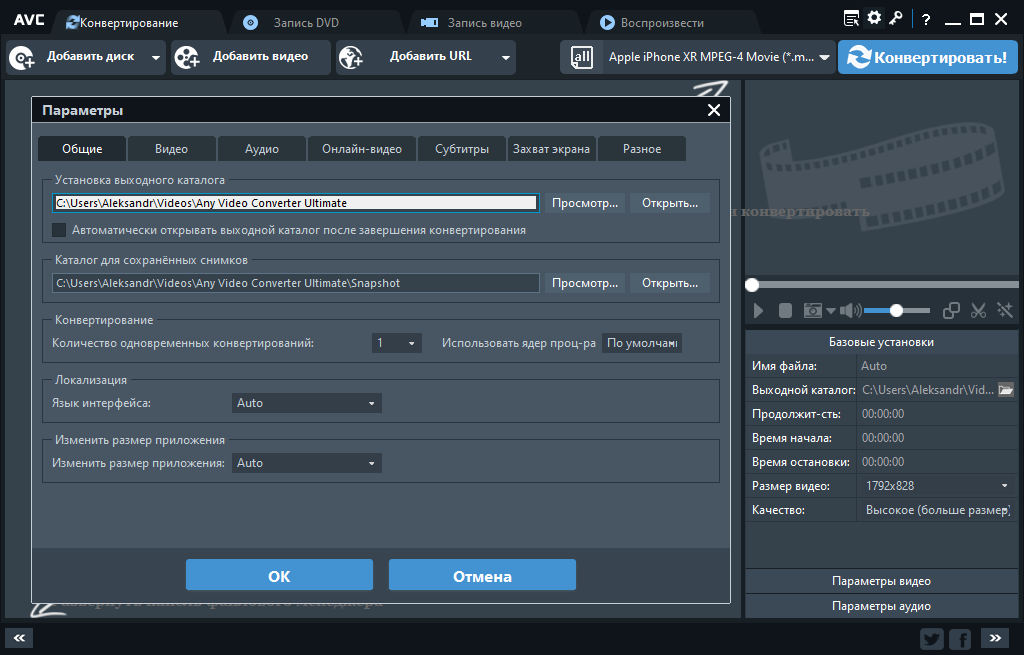The image size is (1024, 655).
Task: Click the output directory path field
Action: pyautogui.click(x=296, y=203)
